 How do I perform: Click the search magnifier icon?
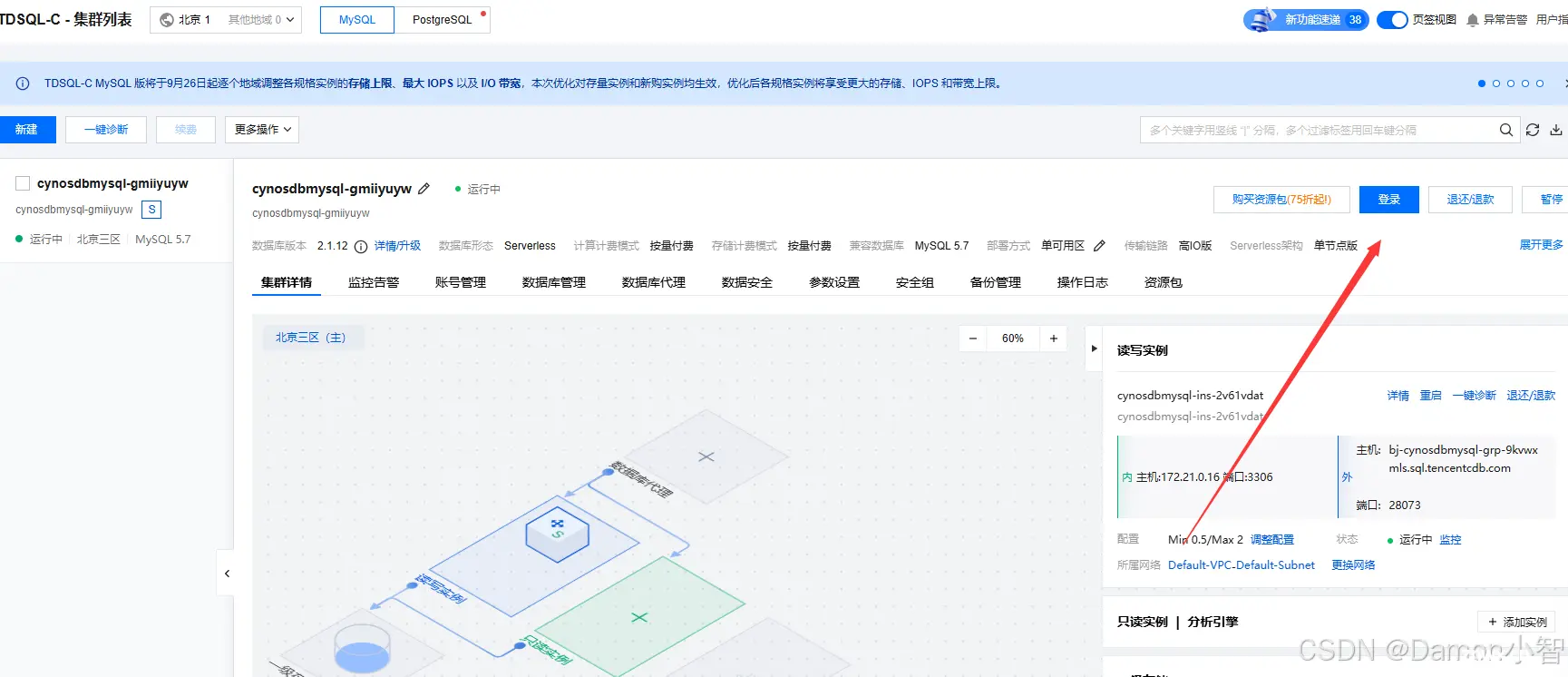(x=1505, y=130)
